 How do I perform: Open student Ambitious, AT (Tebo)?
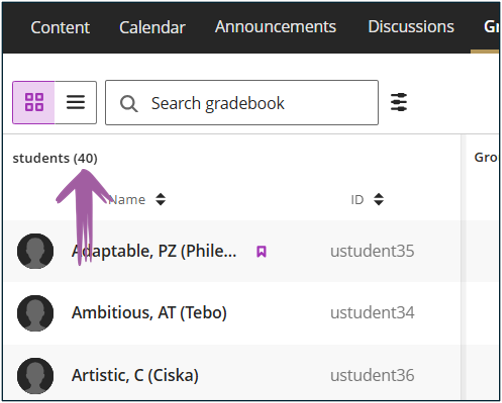point(149,313)
